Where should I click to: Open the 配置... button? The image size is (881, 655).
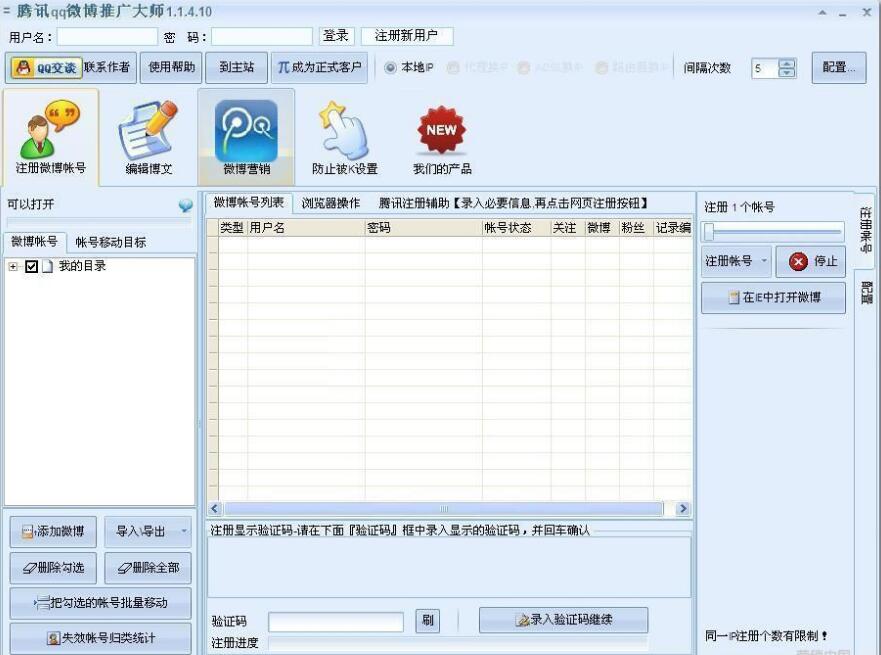pyautogui.click(x=838, y=67)
